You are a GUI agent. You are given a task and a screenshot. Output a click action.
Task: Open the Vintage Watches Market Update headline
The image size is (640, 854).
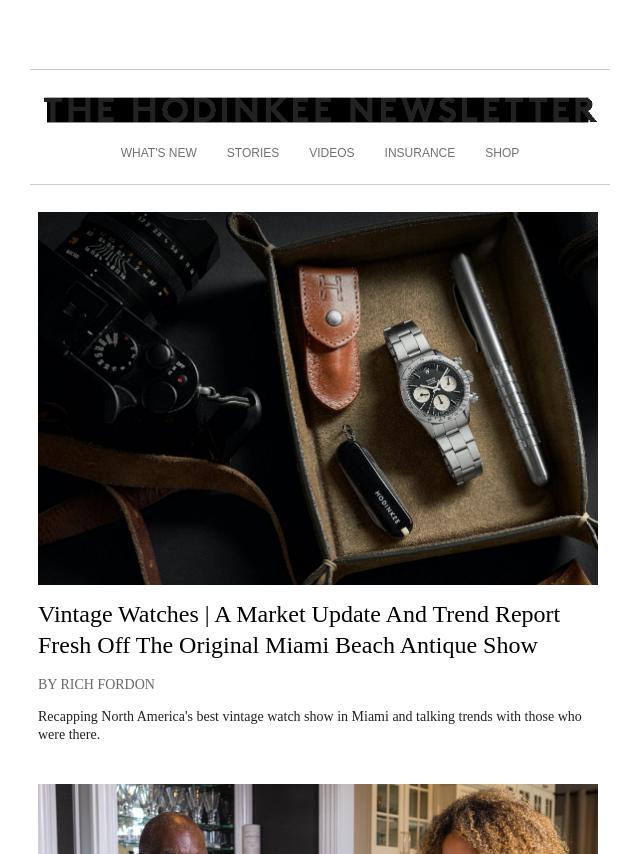point(299,630)
